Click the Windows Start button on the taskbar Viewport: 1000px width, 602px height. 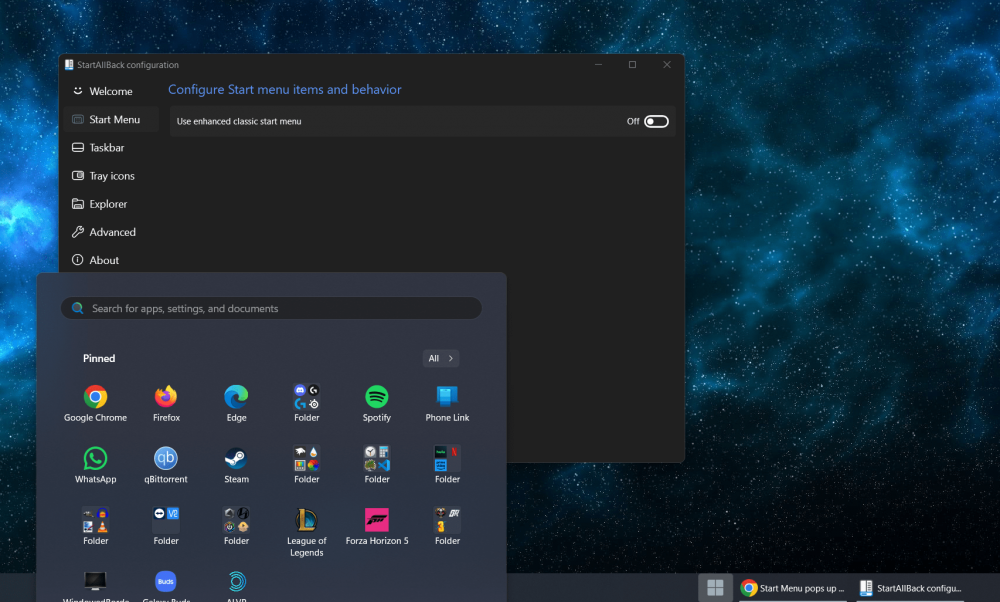click(715, 587)
